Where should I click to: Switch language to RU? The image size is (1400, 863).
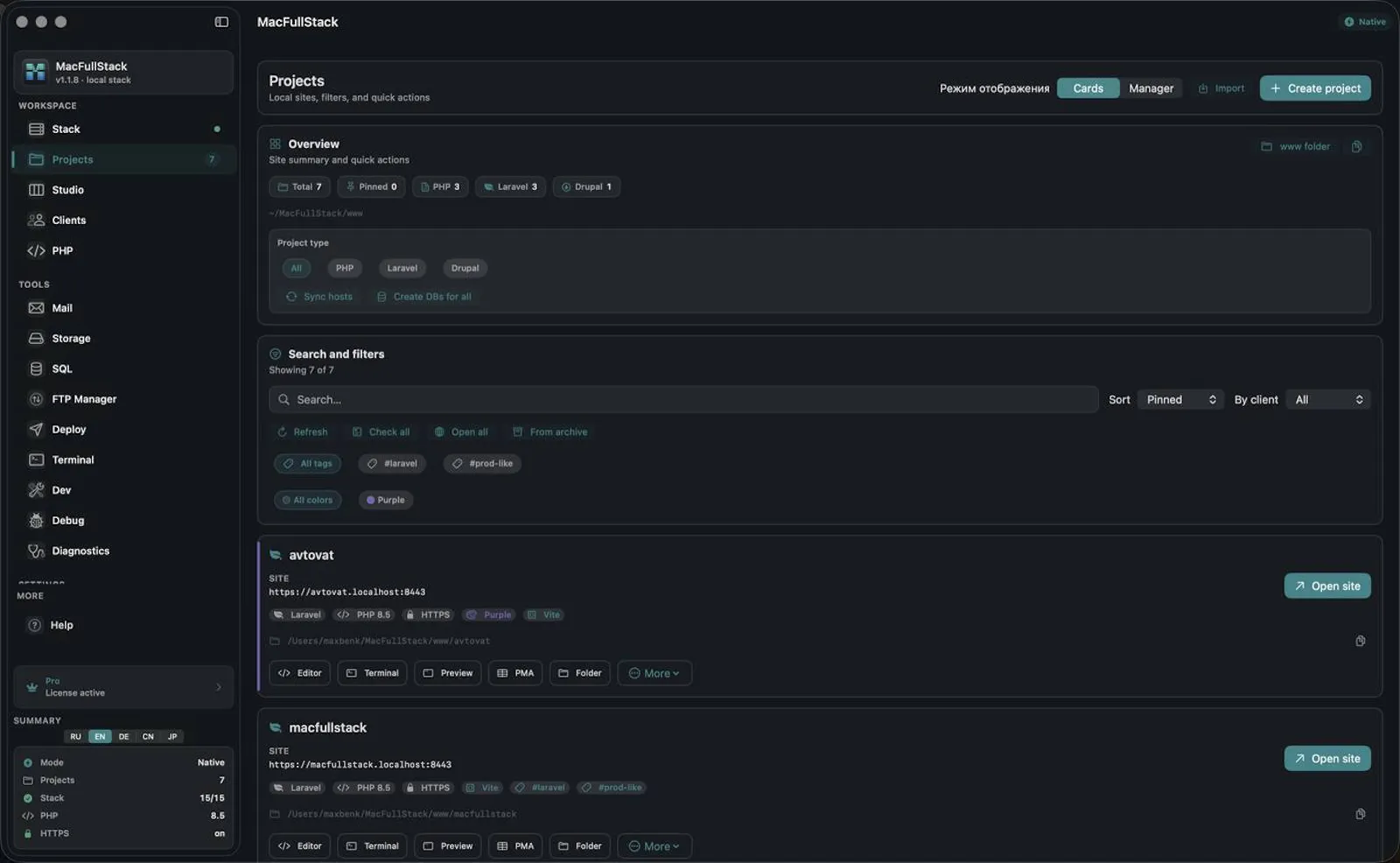[76, 737]
